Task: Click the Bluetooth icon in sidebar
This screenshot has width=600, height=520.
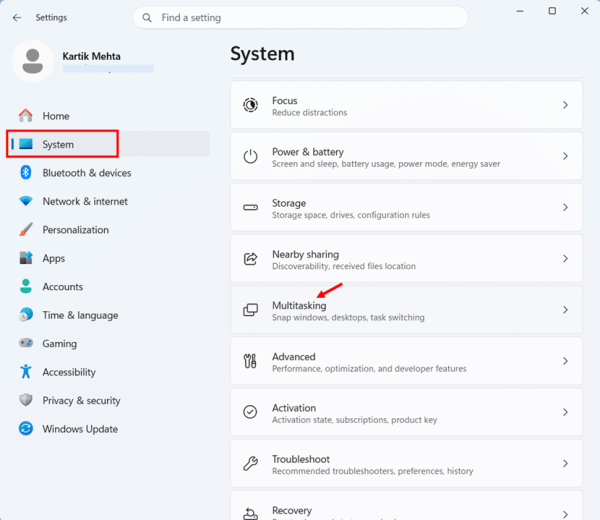Action: coord(26,173)
